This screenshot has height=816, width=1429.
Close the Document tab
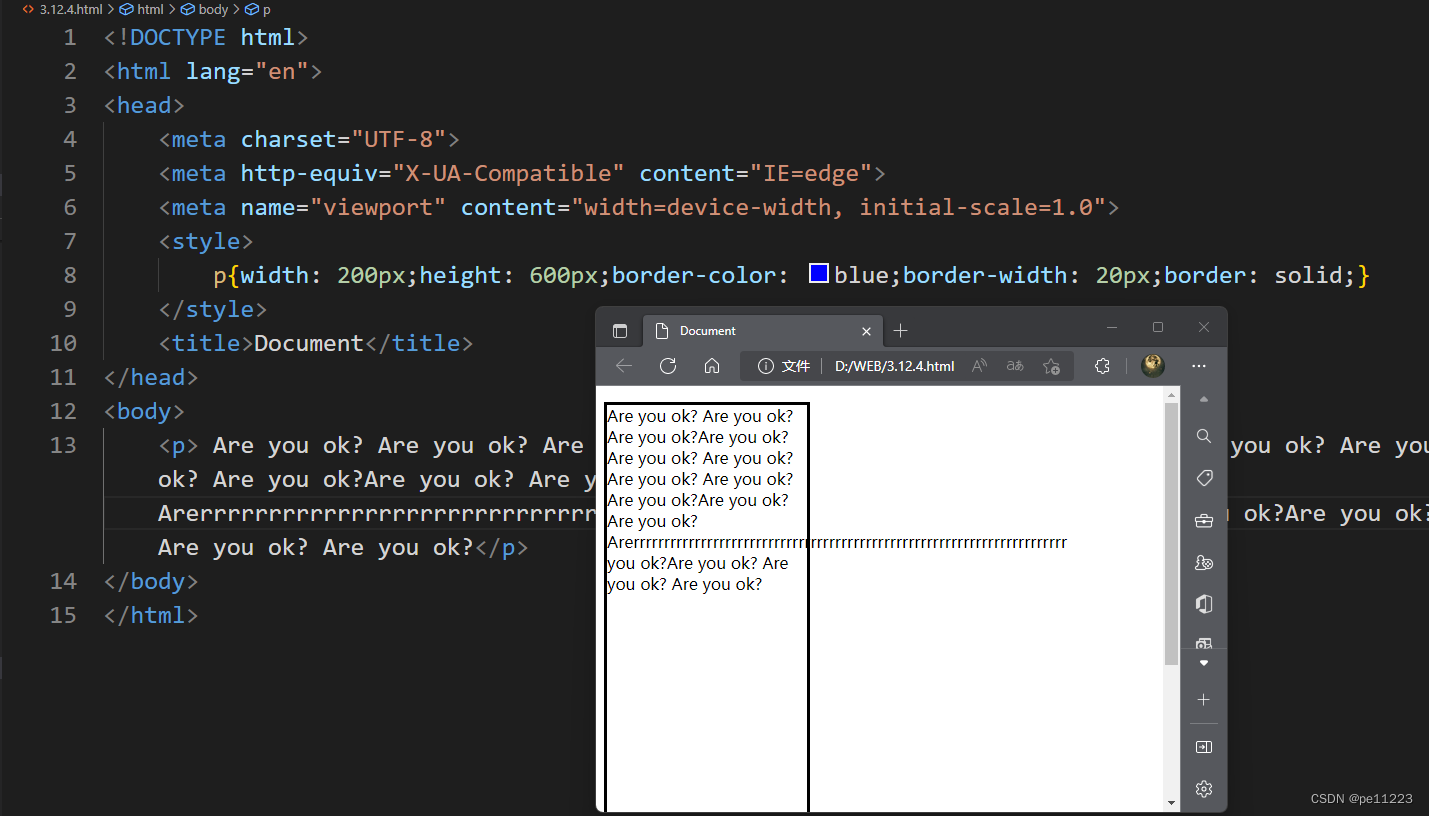click(x=866, y=331)
